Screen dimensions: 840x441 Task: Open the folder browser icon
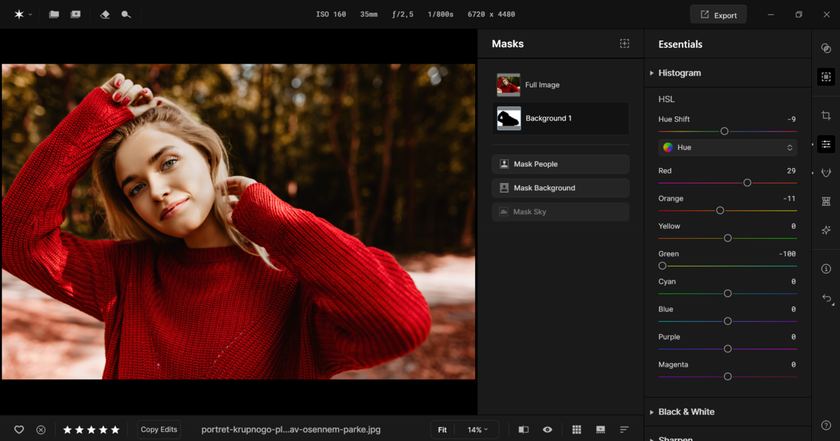pos(54,14)
